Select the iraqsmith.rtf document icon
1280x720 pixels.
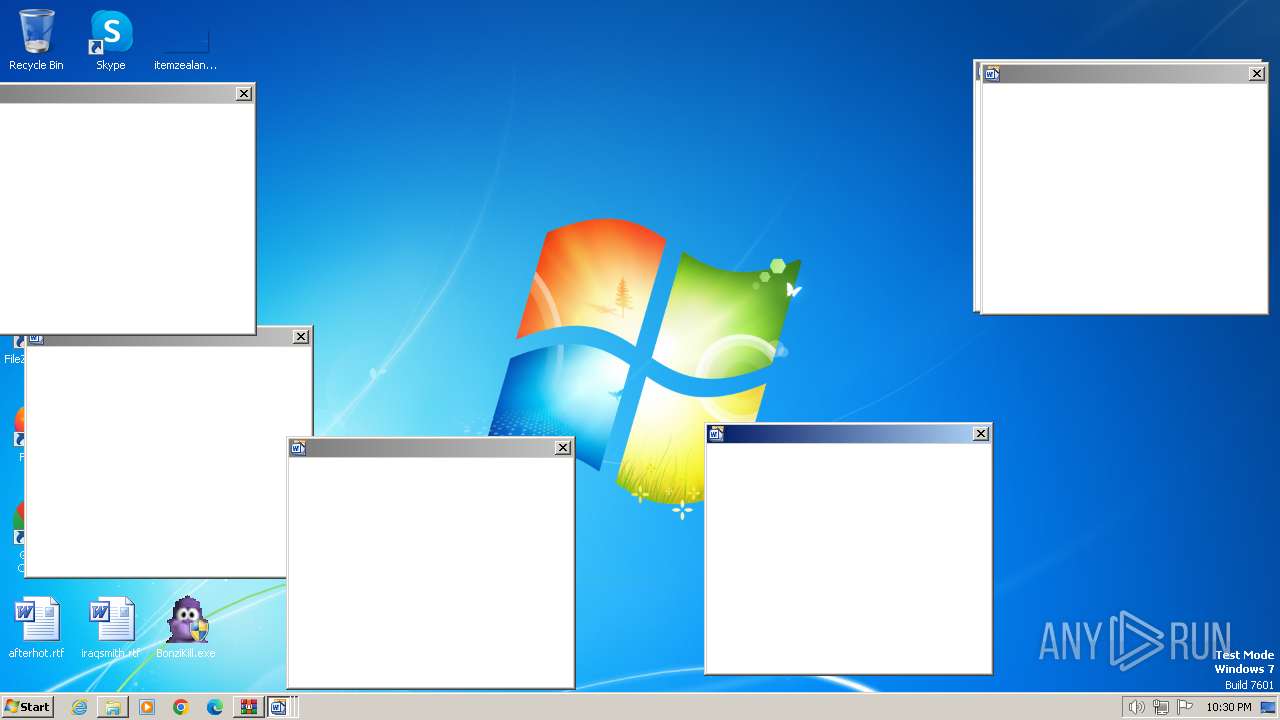point(111,628)
